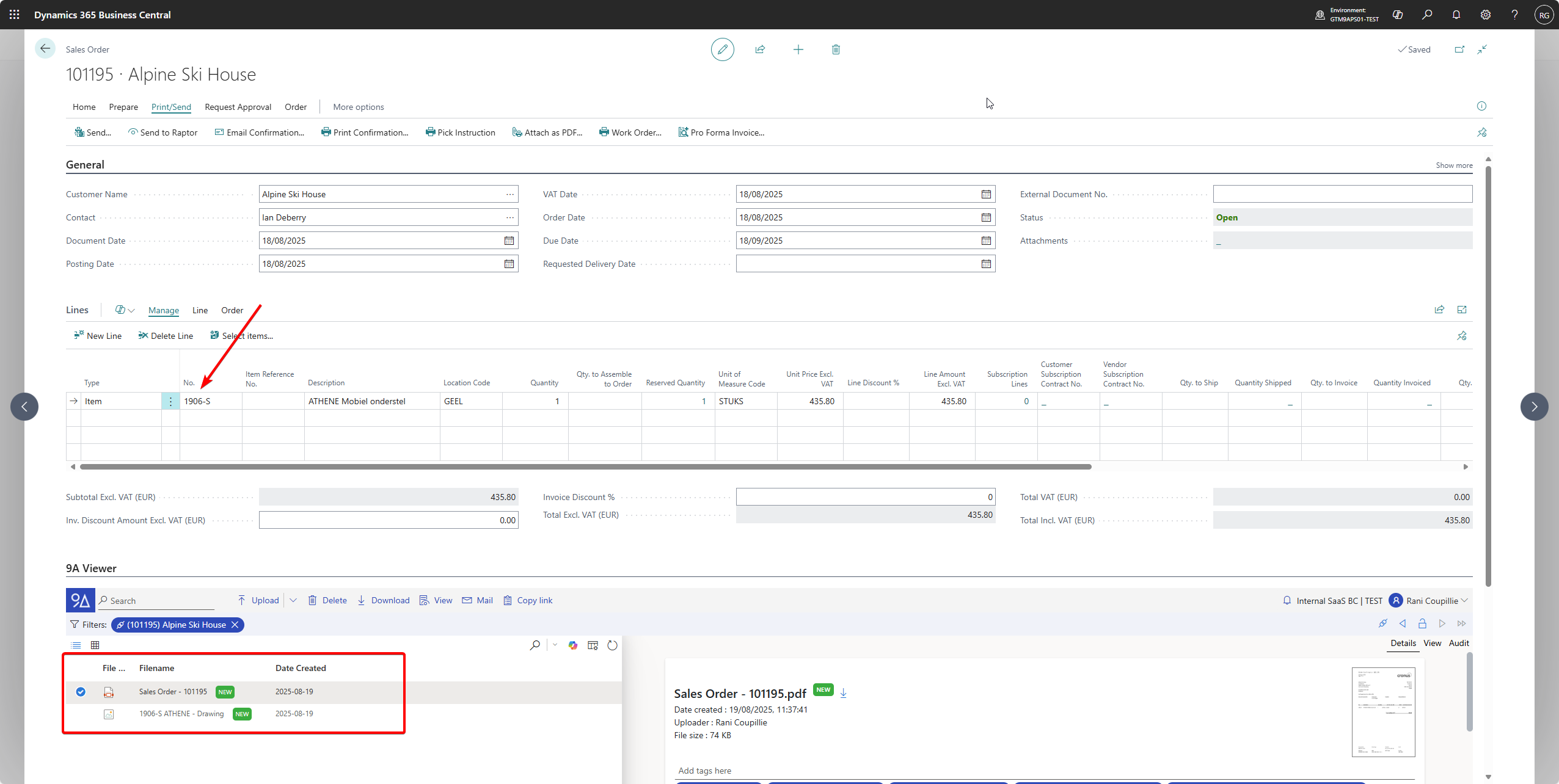Click Show more in General section

tap(1454, 165)
